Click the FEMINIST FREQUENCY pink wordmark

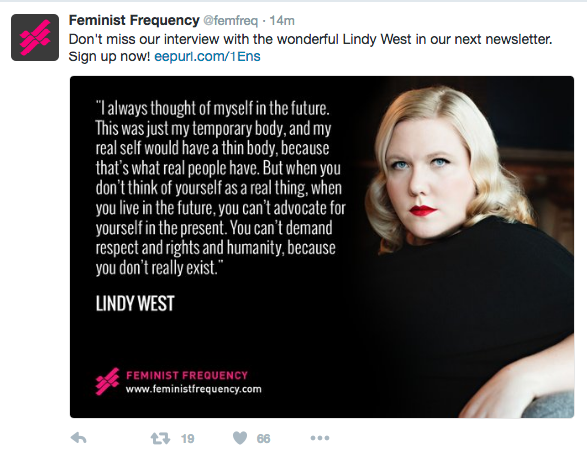[x=187, y=375]
